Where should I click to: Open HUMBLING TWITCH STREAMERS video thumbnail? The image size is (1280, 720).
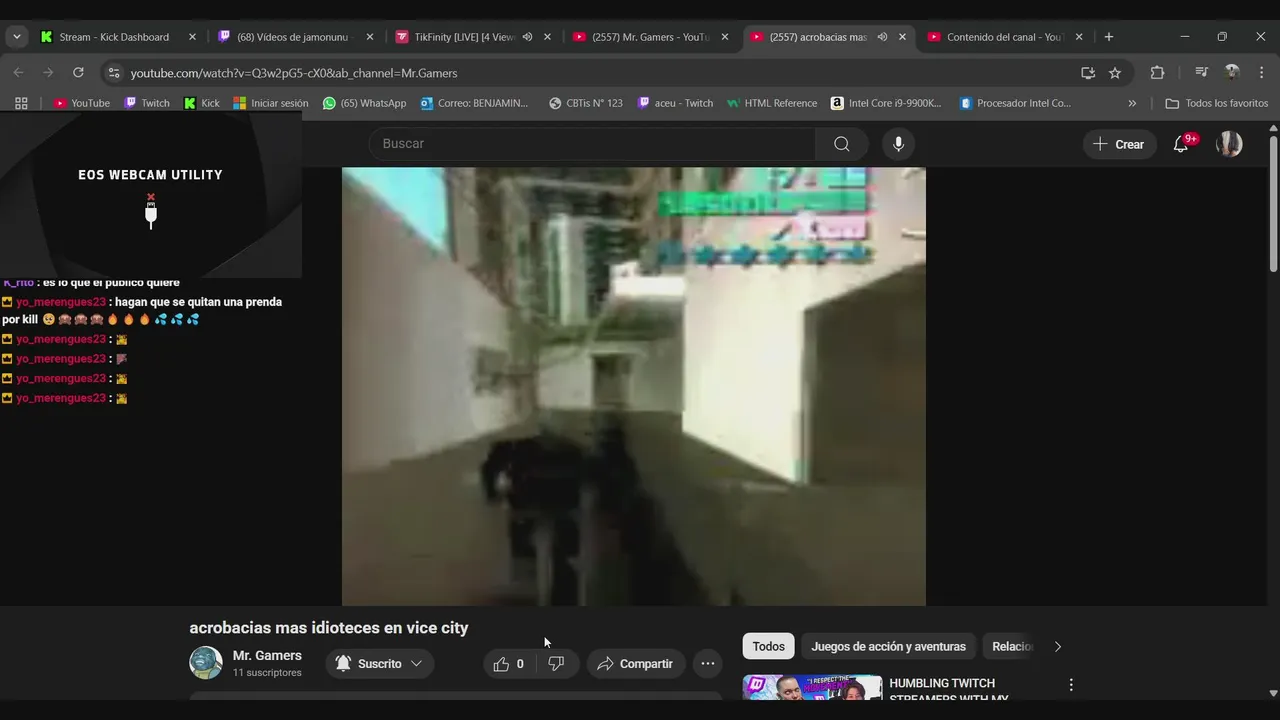(x=812, y=688)
